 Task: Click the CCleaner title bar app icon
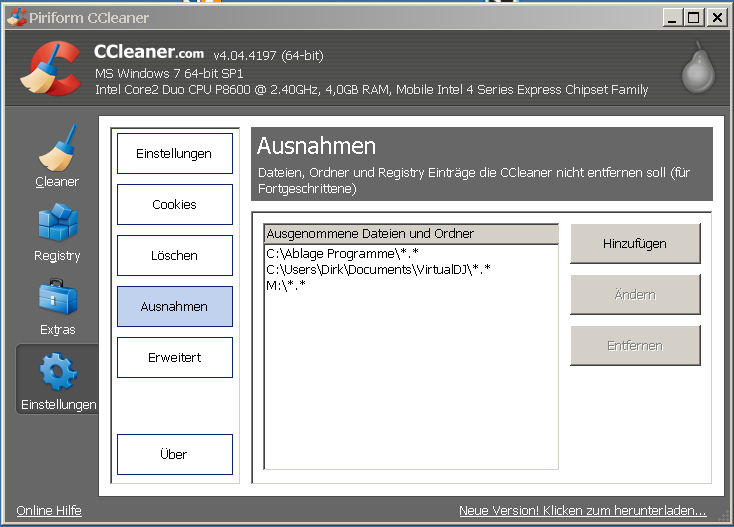point(16,17)
